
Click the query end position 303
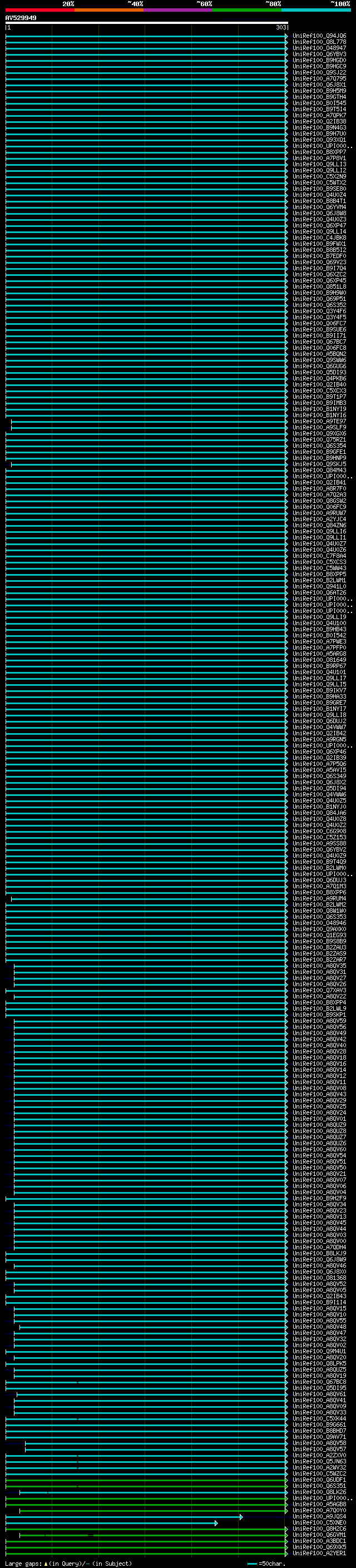[x=280, y=27]
